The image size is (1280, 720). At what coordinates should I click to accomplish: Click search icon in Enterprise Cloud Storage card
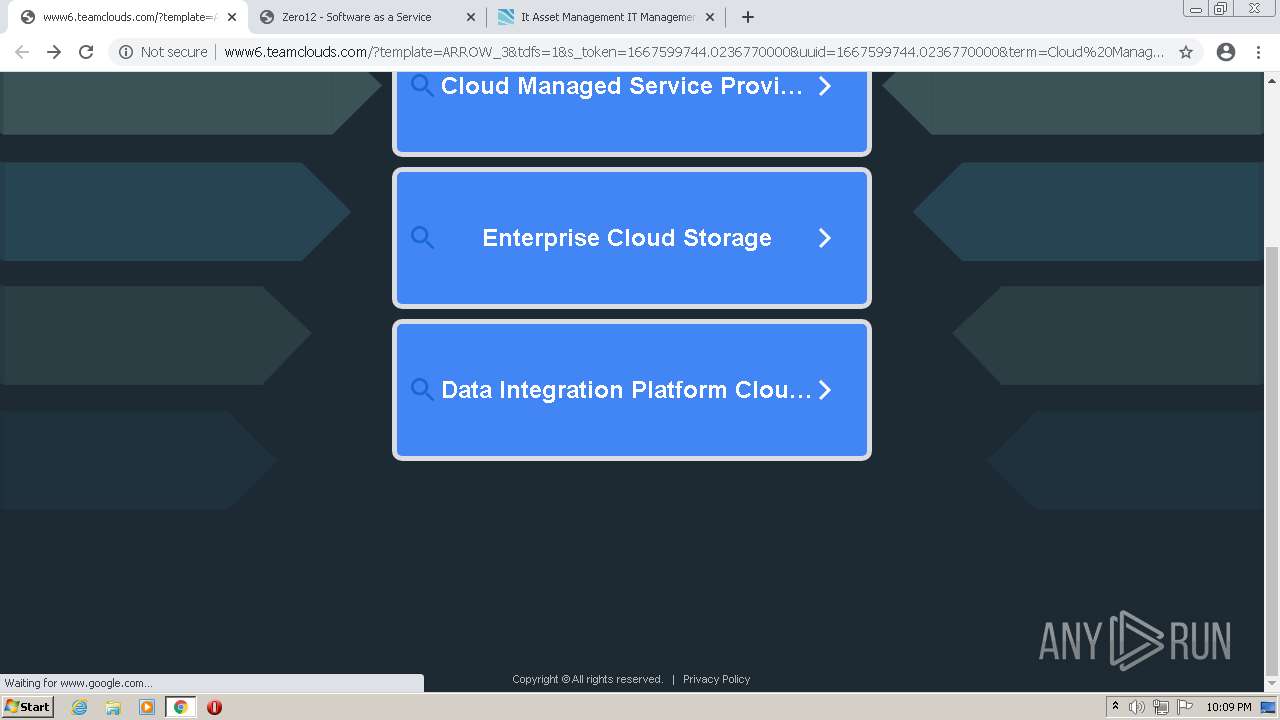423,238
